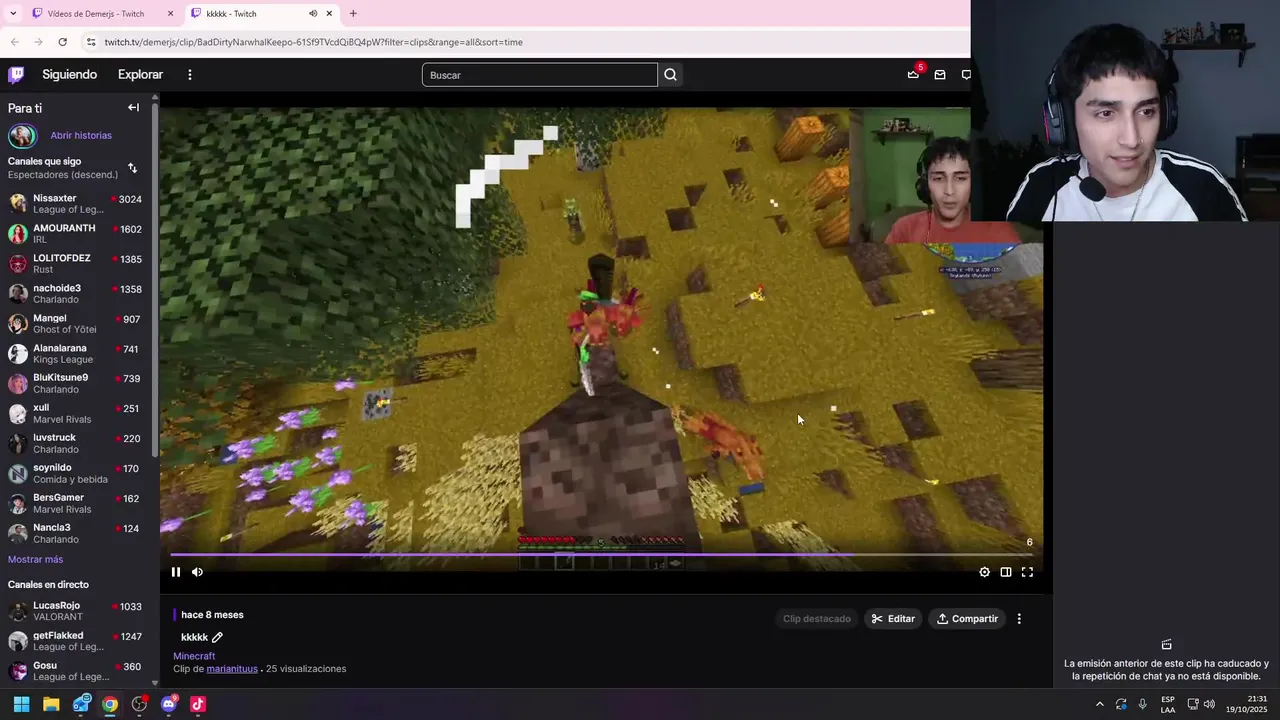
Task: Select Mangel channel playing Ghost of Yōtei
Action: click(76, 324)
